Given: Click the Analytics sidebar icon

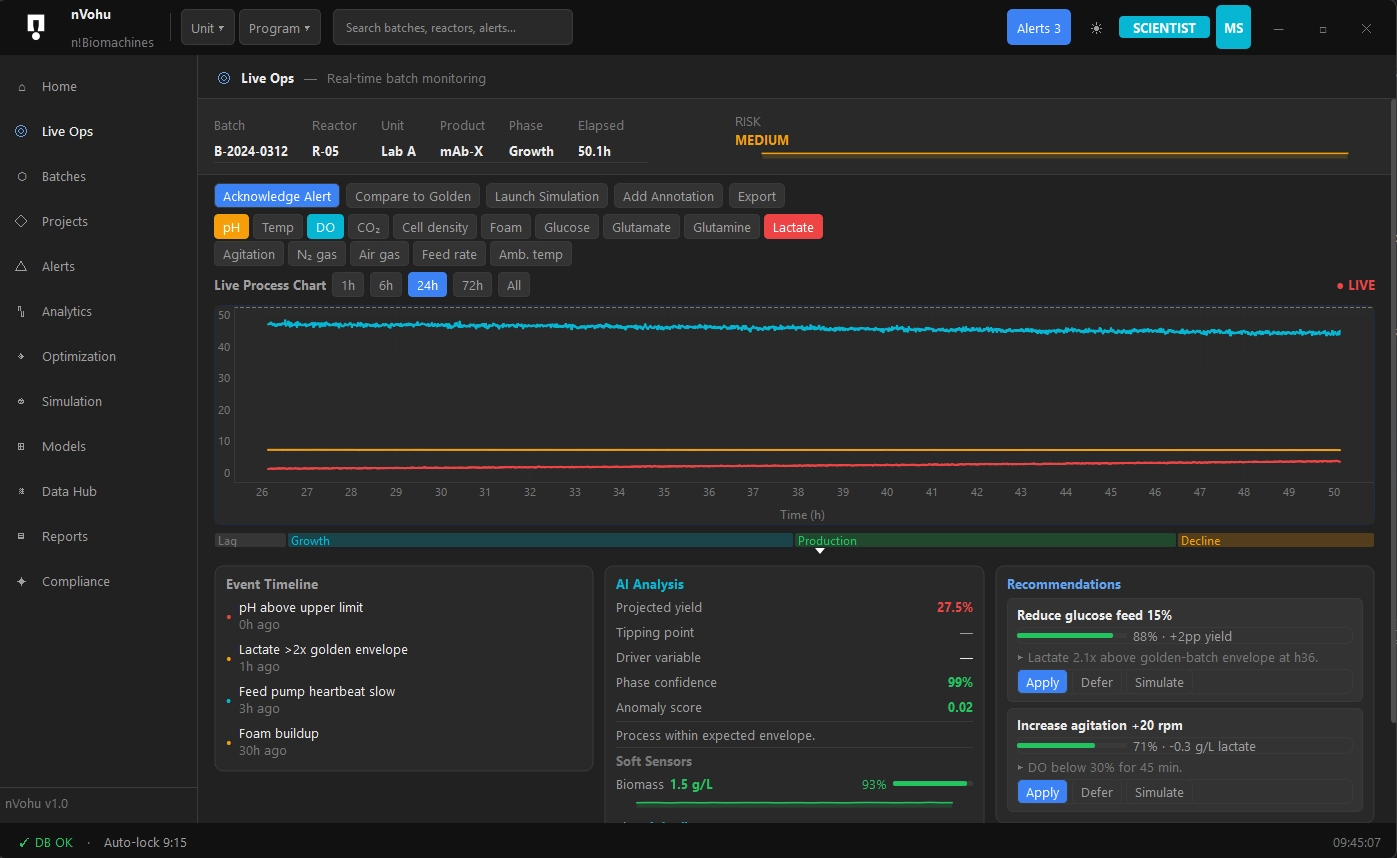Looking at the screenshot, I should coord(22,312).
